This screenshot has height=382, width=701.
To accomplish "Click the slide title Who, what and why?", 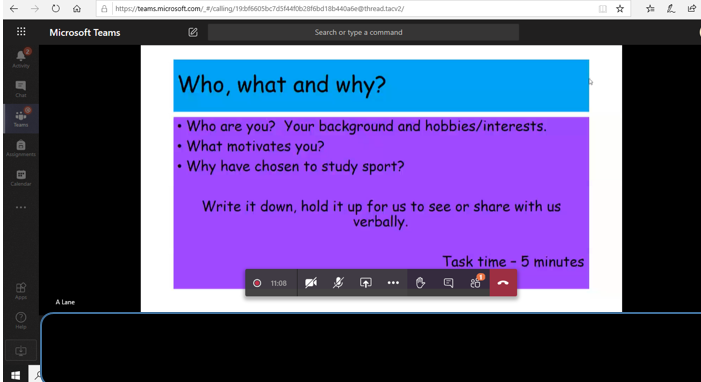I will [x=282, y=84].
